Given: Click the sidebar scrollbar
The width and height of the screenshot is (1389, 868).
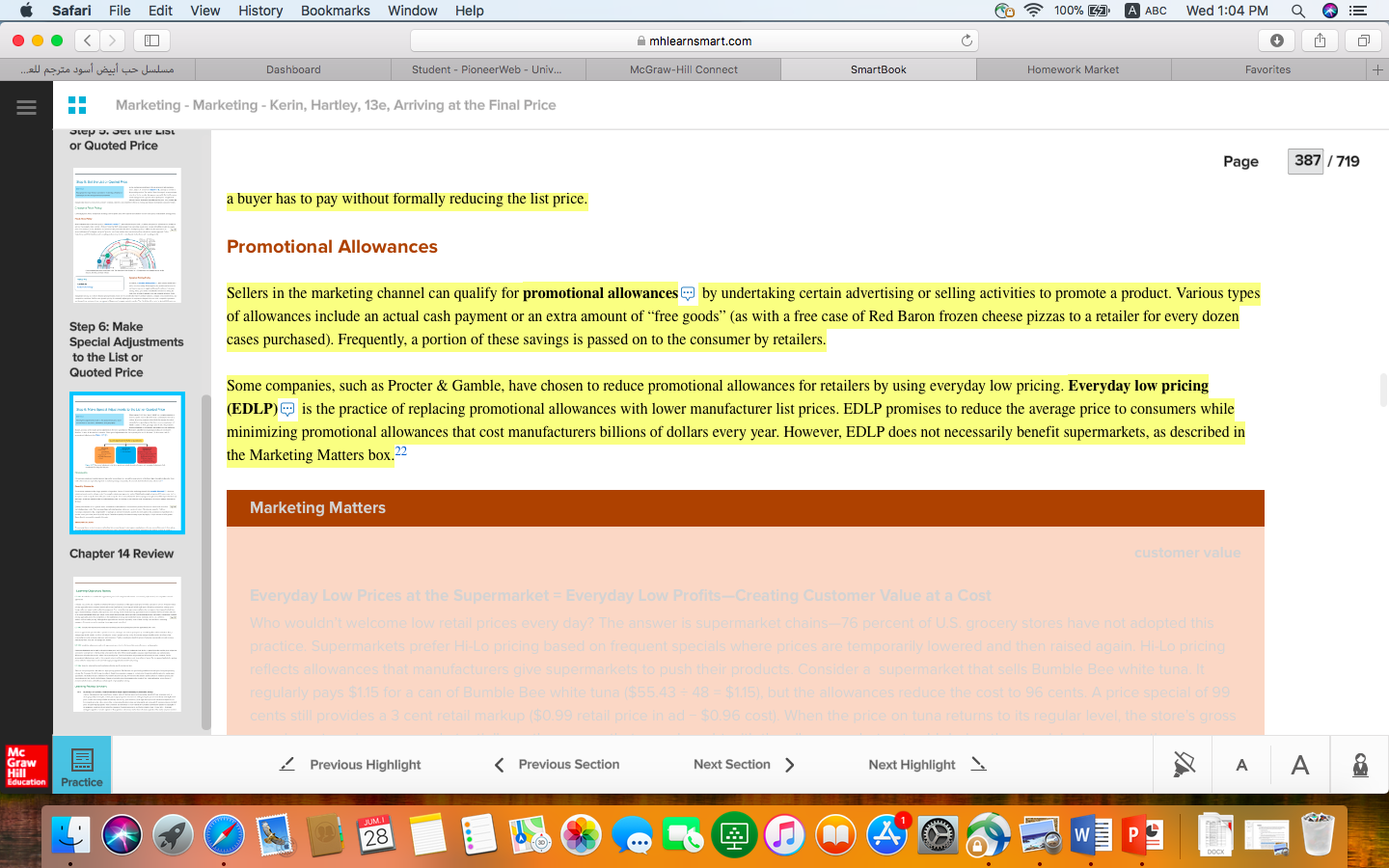Looking at the screenshot, I should [205, 562].
